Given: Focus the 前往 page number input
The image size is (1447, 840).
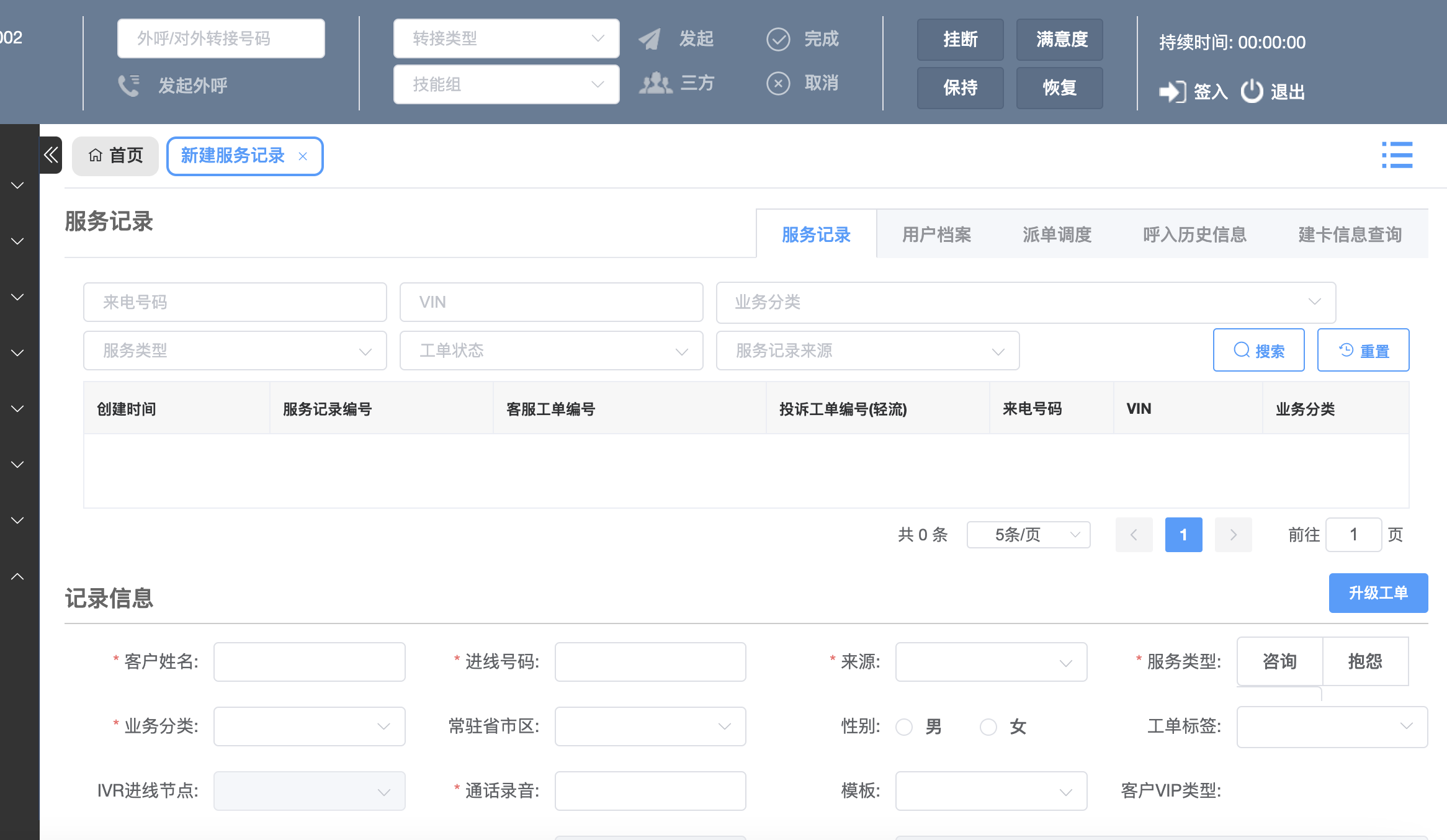Looking at the screenshot, I should click(1353, 535).
